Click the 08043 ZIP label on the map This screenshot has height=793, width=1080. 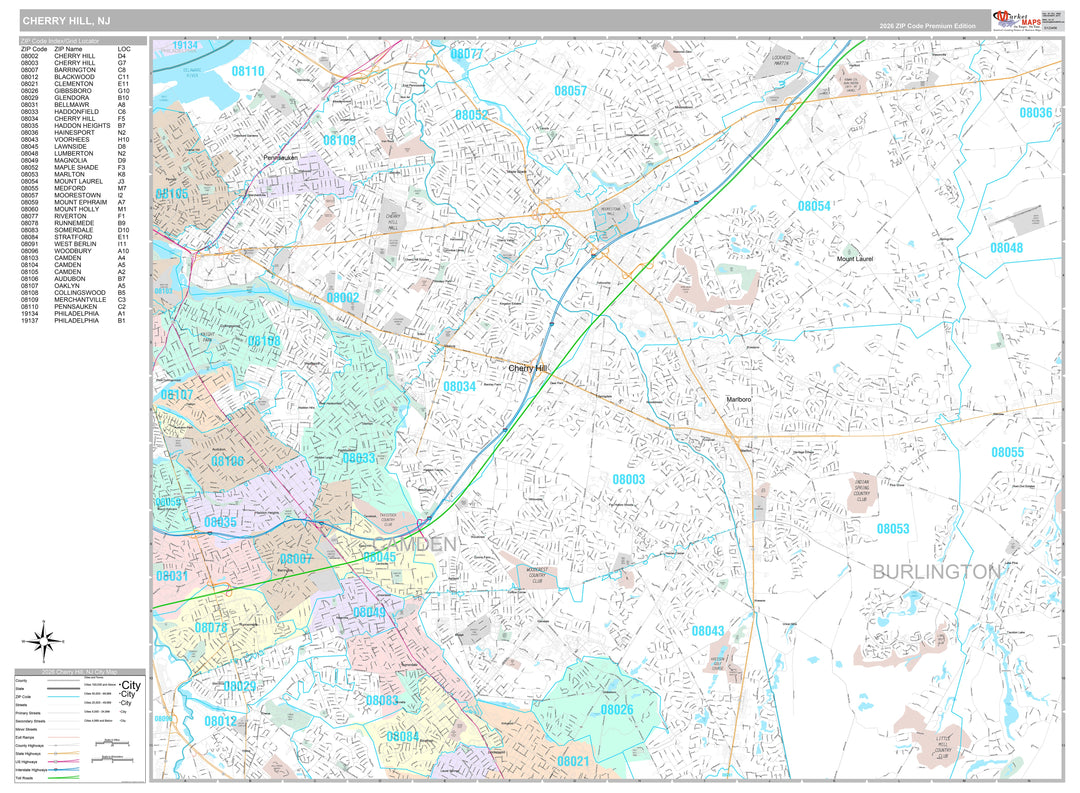click(708, 631)
